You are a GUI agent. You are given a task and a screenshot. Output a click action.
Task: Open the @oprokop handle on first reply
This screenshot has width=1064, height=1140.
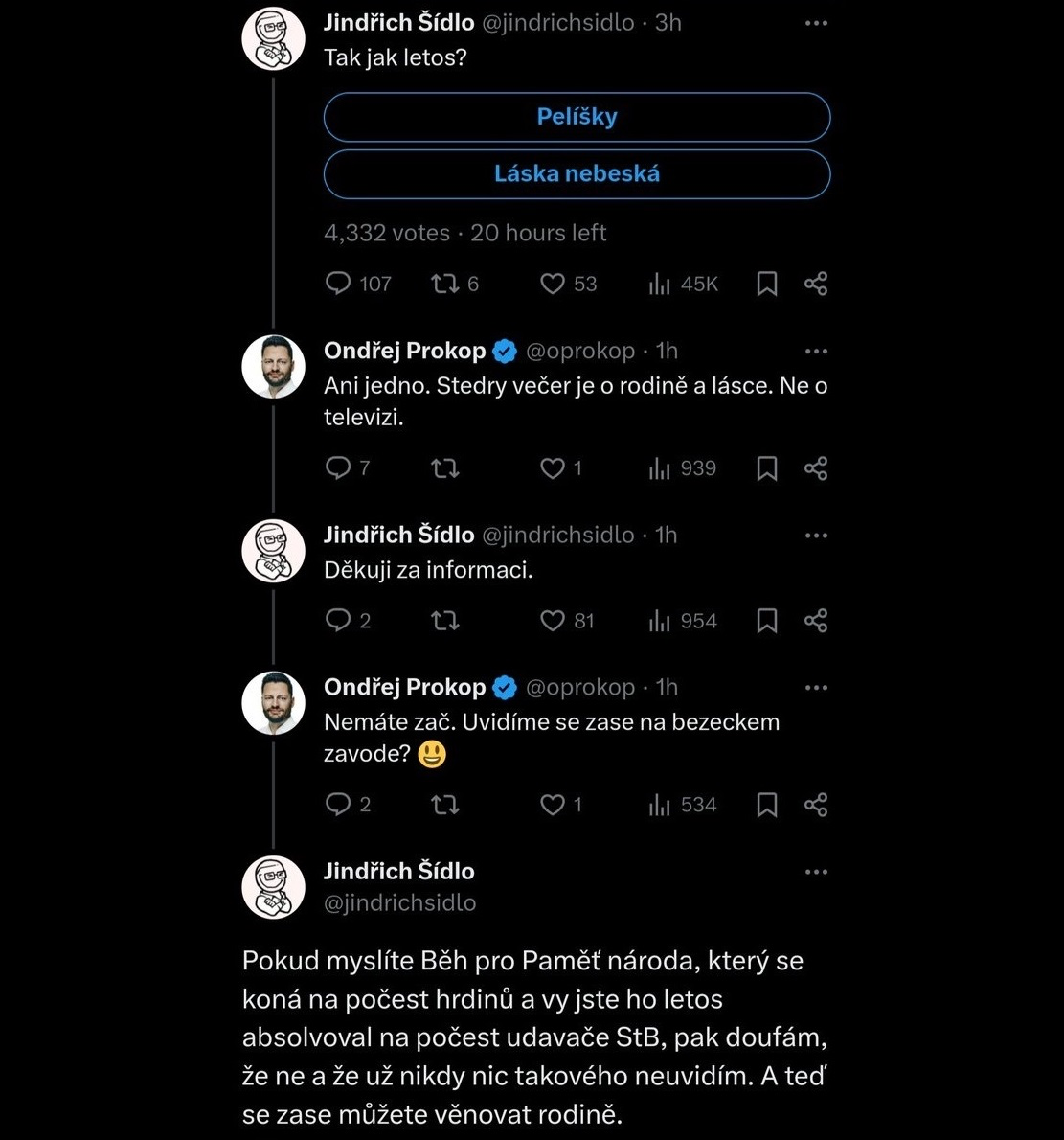(x=580, y=352)
